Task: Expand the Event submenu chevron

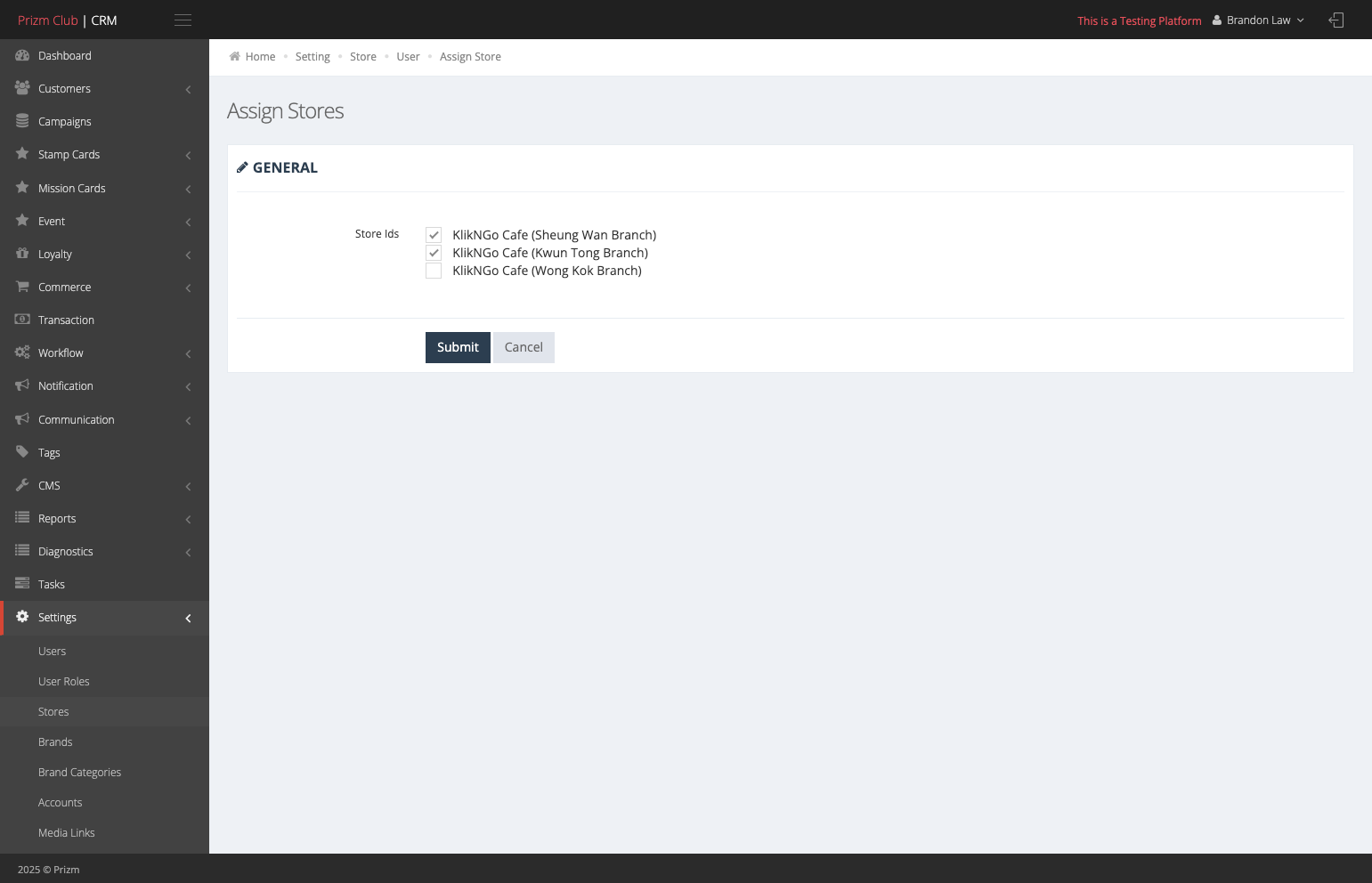Action: (188, 222)
